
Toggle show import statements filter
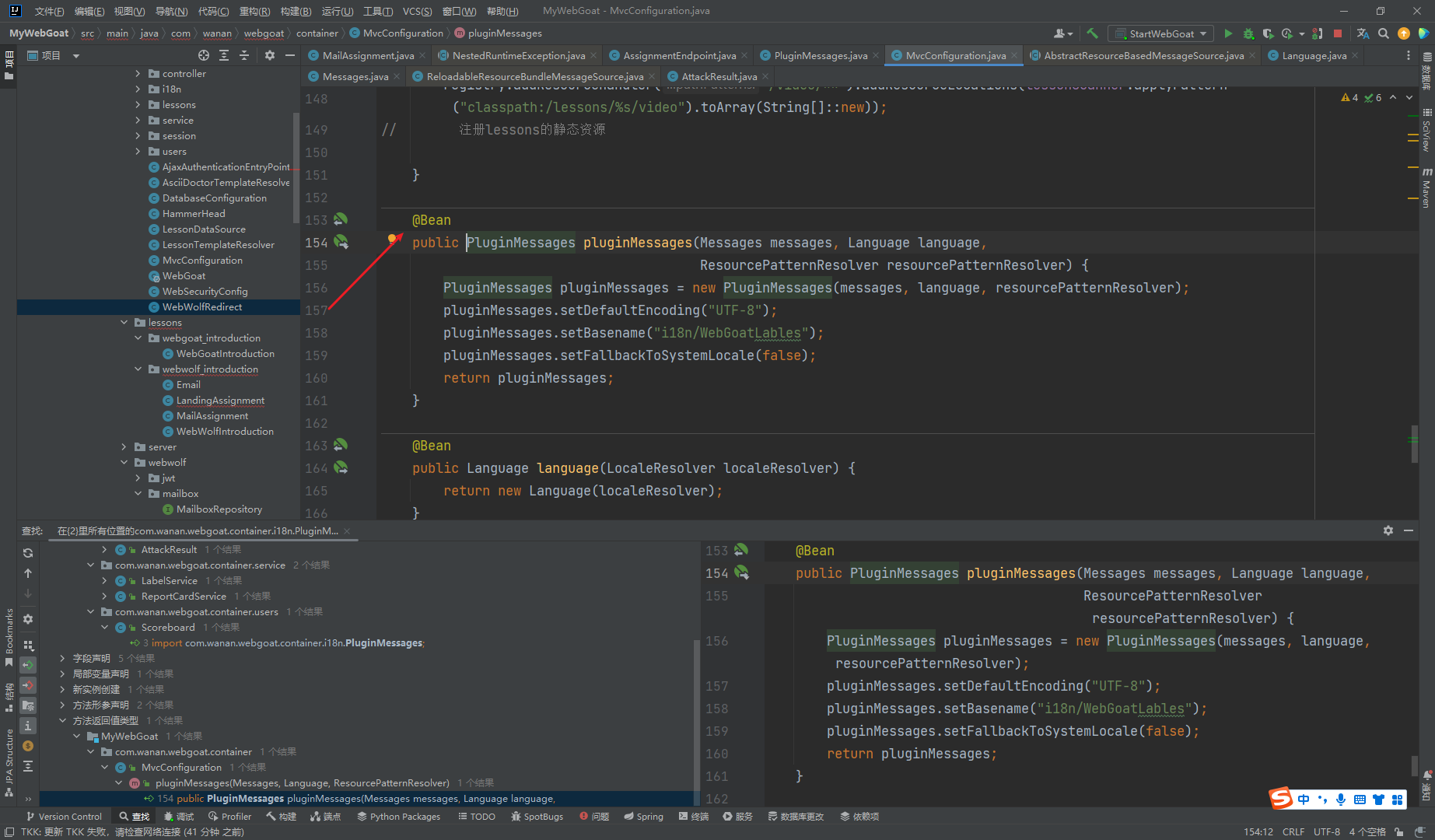pyautogui.click(x=28, y=705)
